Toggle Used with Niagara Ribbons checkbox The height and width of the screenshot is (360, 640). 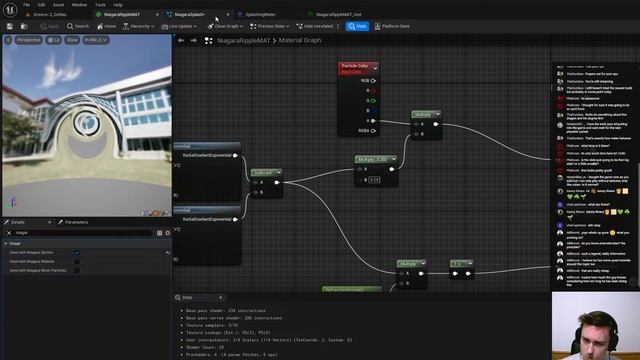click(77, 262)
